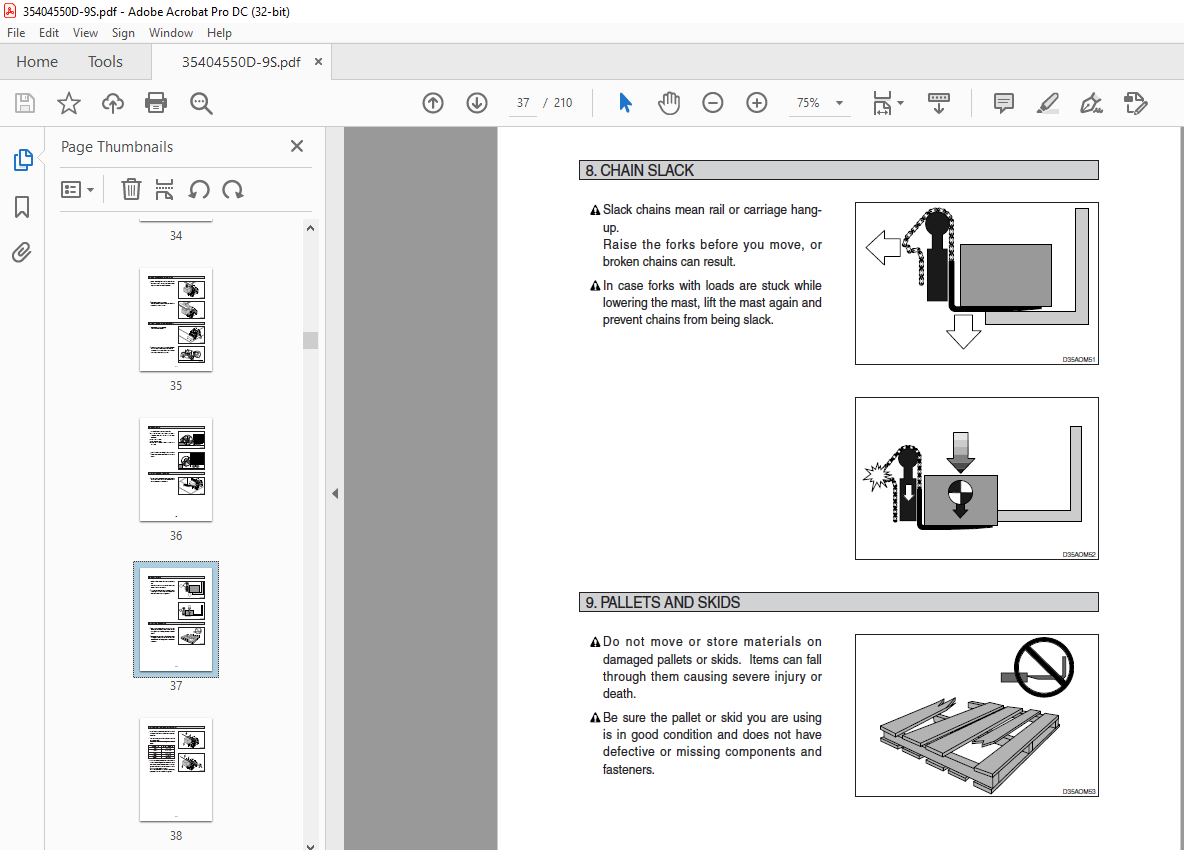Switch to the Home tab
Viewport: 1184px width, 850px height.
(37, 62)
